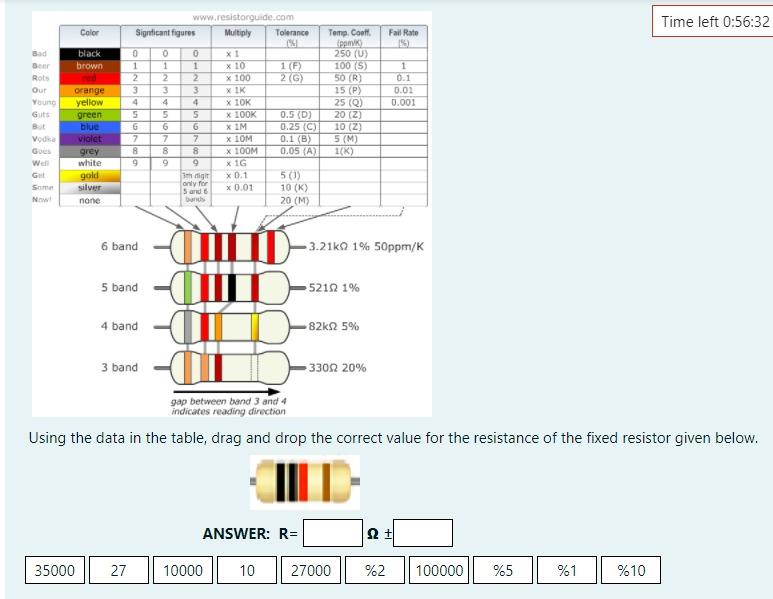This screenshot has height=599, width=773.
Task: Choose the 10 answer tile
Action: tap(247, 570)
